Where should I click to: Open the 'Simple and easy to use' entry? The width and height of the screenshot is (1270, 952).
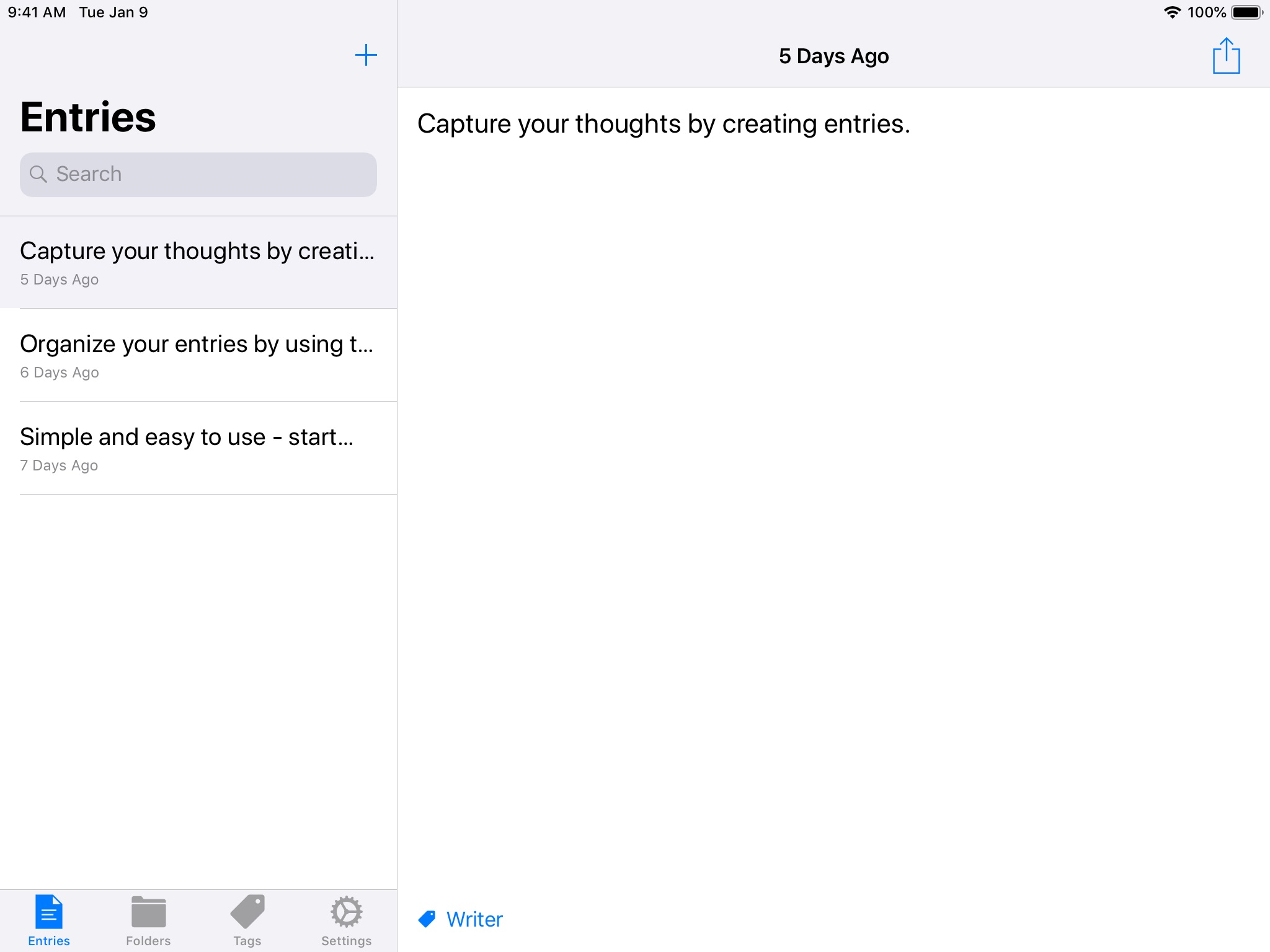click(x=198, y=448)
